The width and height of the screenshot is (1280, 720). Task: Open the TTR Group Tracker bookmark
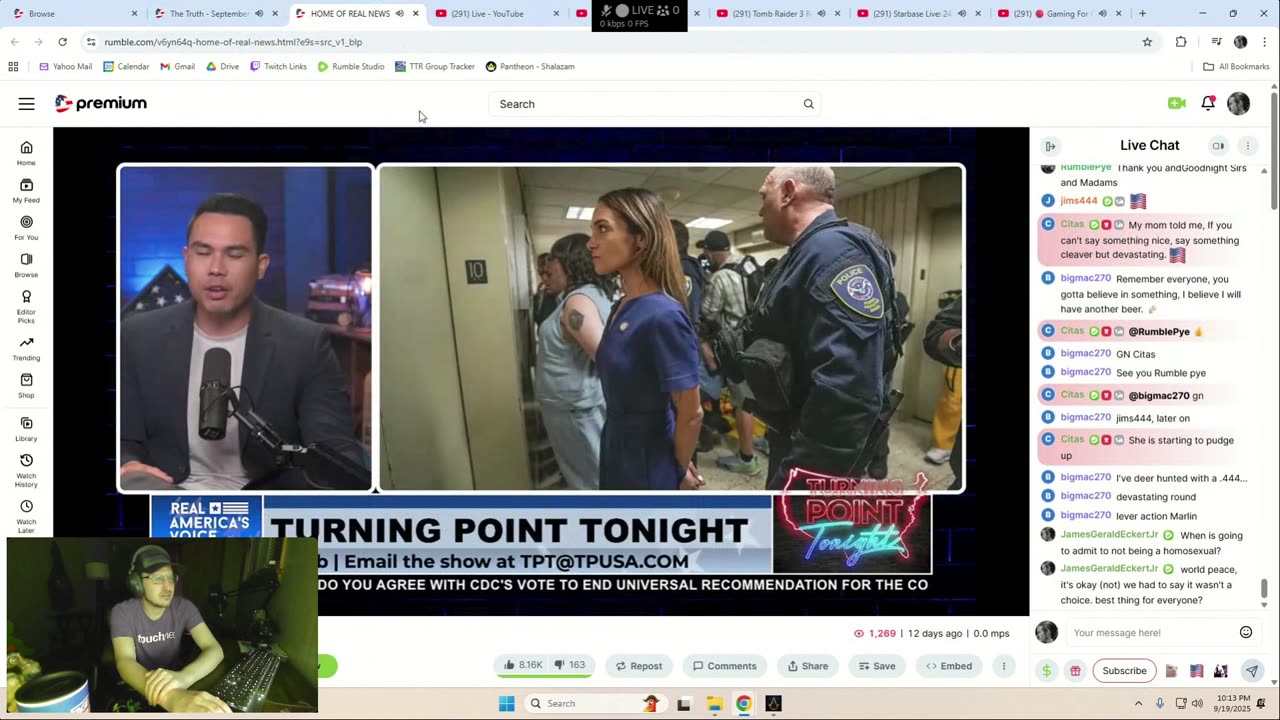[434, 66]
